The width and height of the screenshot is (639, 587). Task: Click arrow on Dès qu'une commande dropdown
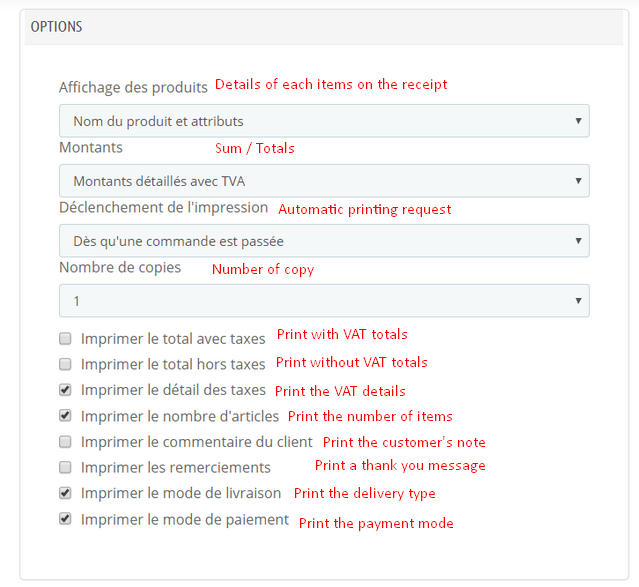pyautogui.click(x=578, y=241)
